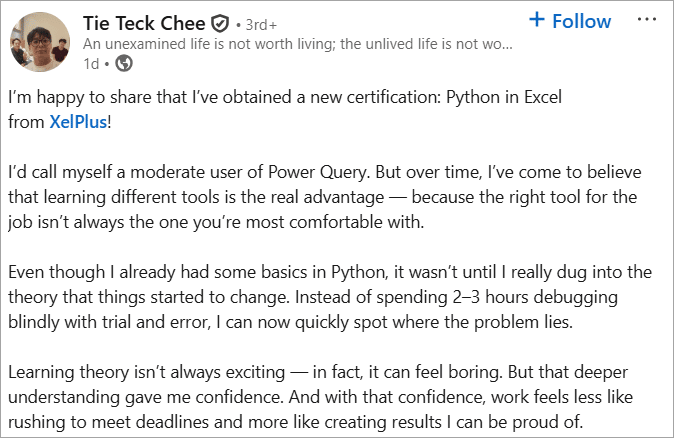674x438 pixels.
Task: Click the words 'Power Query' in the post
Action: [x=318, y=172]
